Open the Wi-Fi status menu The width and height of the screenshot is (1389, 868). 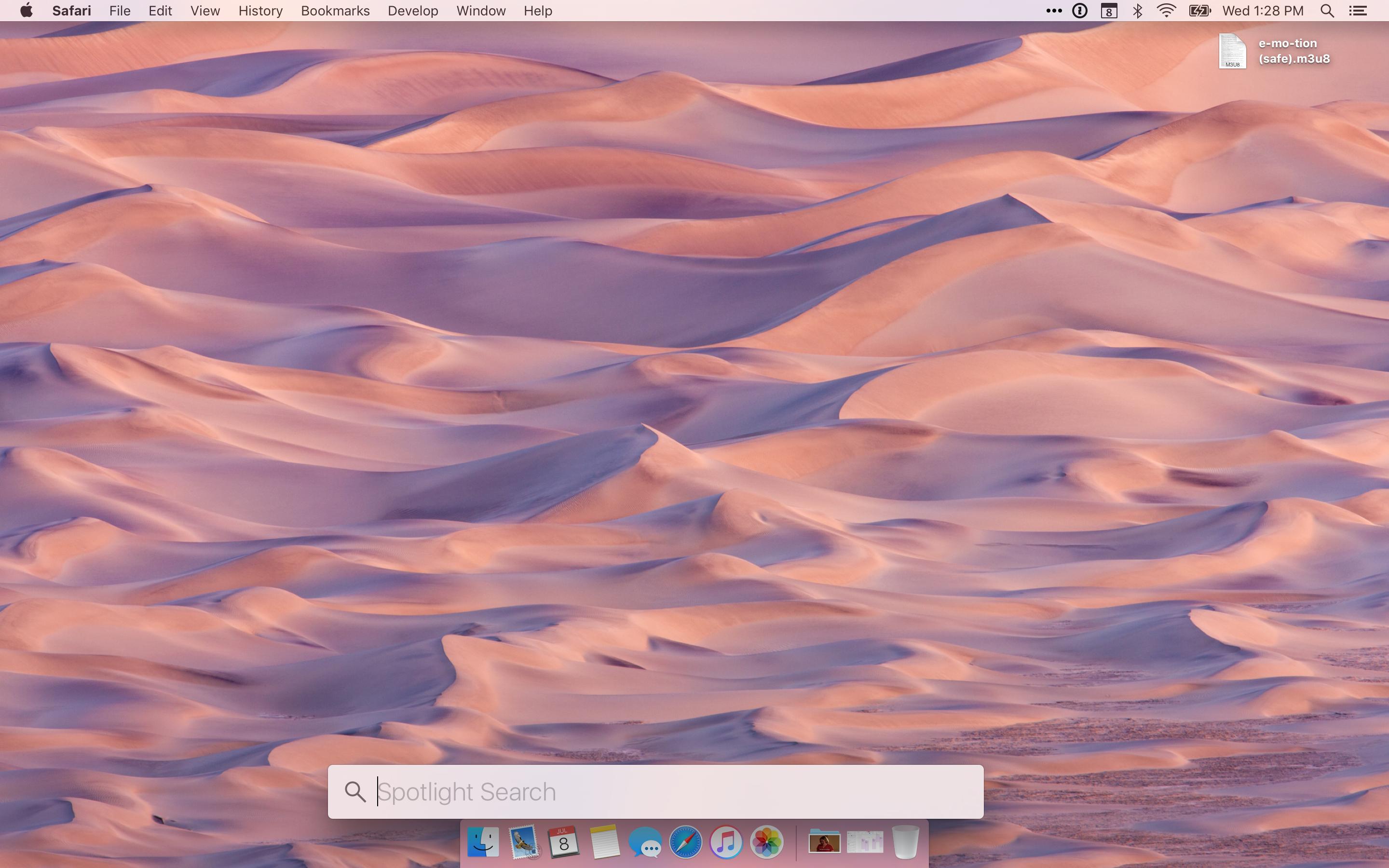1166,11
